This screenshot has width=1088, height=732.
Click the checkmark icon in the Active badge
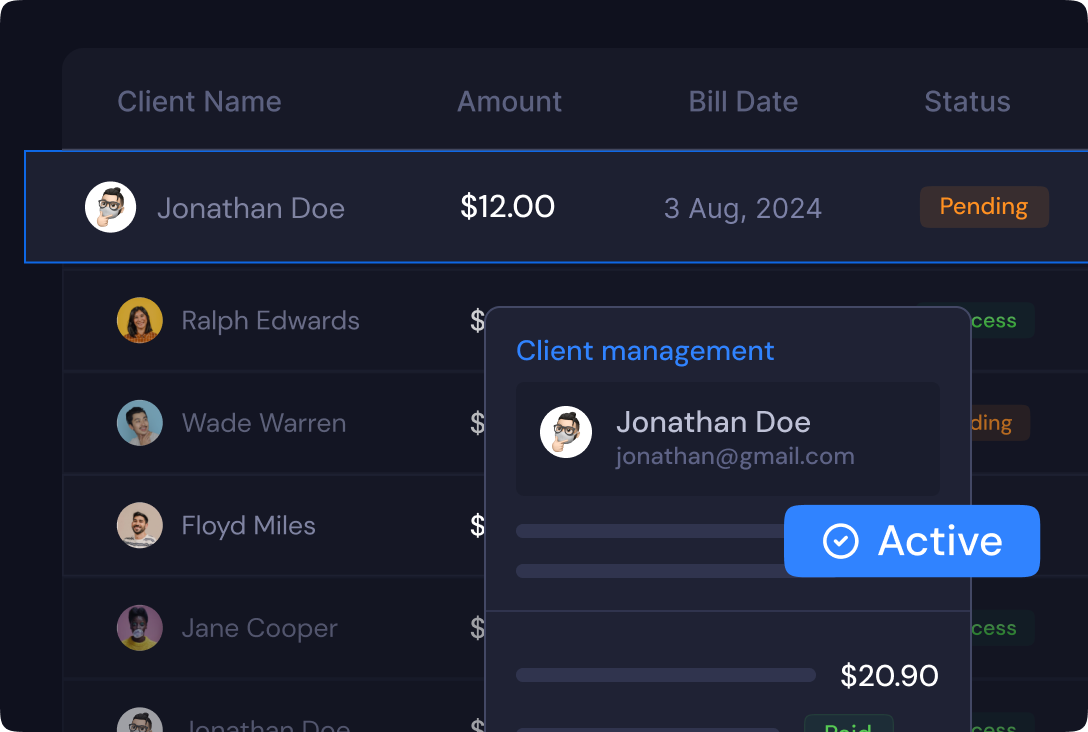[840, 541]
